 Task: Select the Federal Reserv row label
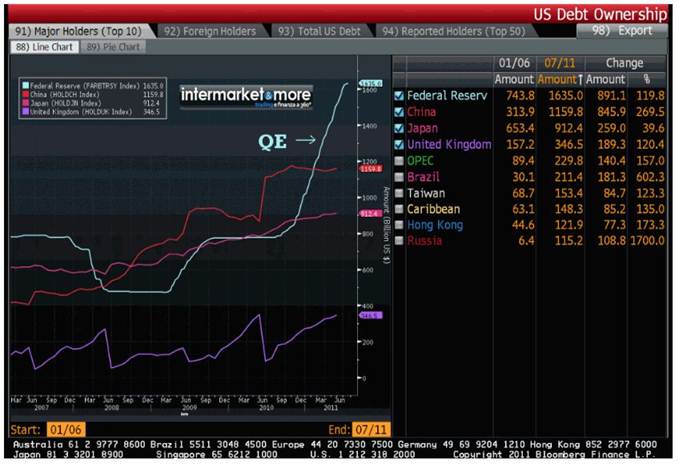[x=447, y=96]
